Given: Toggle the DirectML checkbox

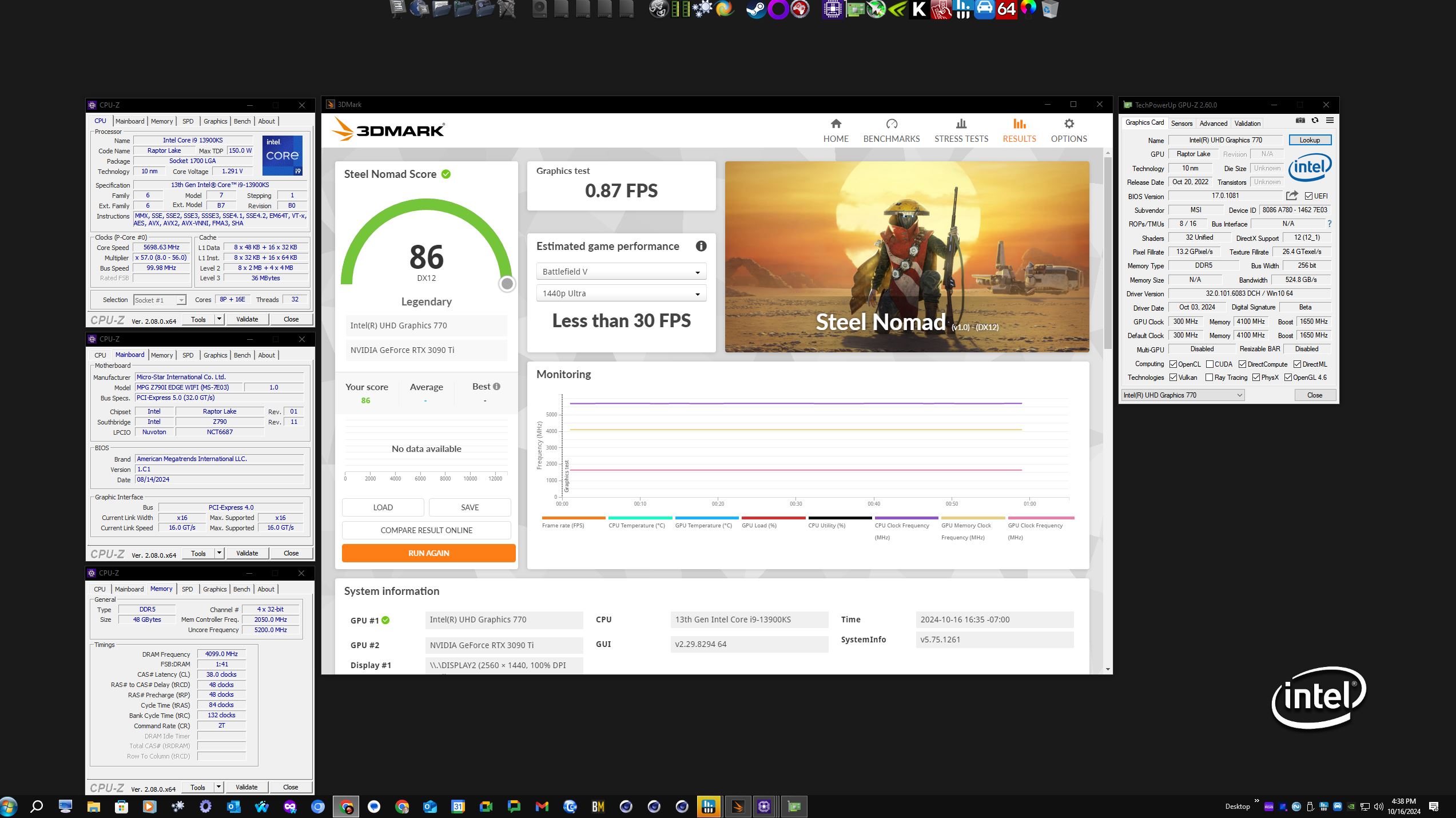Looking at the screenshot, I should click(x=1298, y=364).
